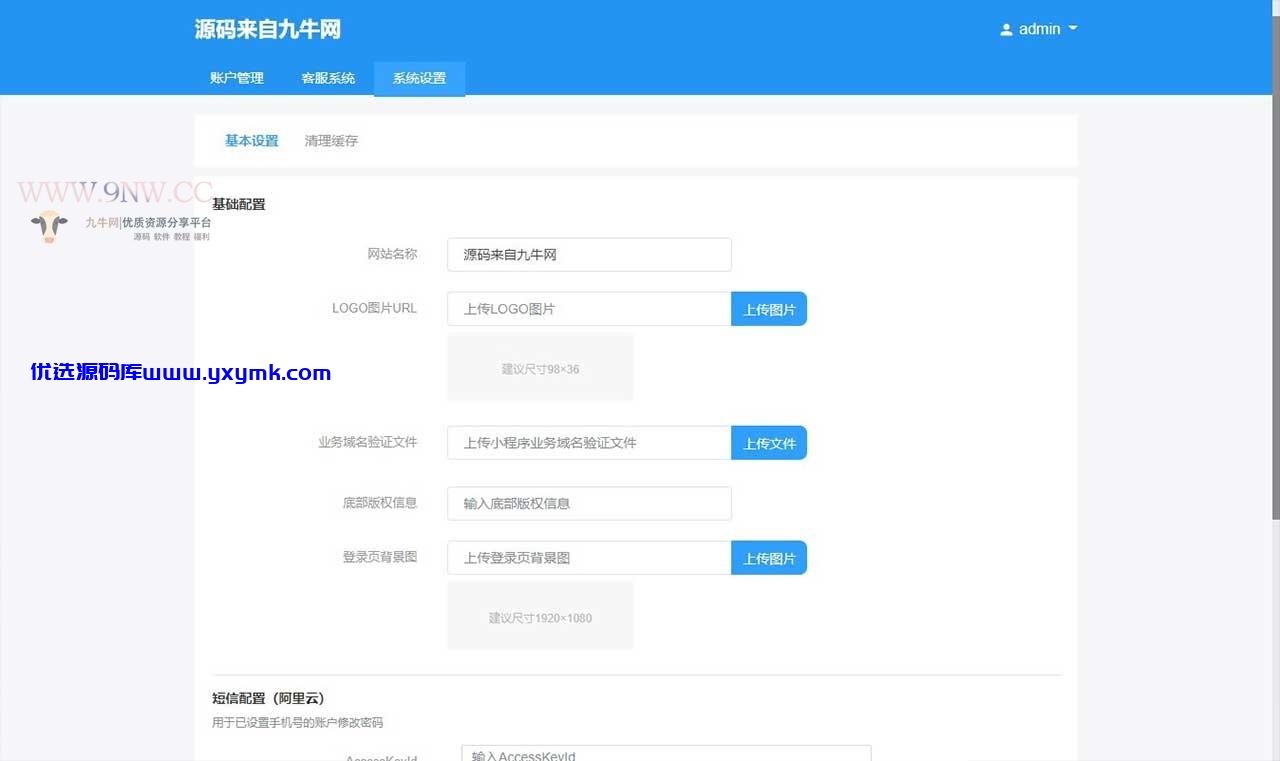Image resolution: width=1280 pixels, height=761 pixels.
Task: Click the 业务域名验证文件 label
Action: pyautogui.click(x=367, y=442)
